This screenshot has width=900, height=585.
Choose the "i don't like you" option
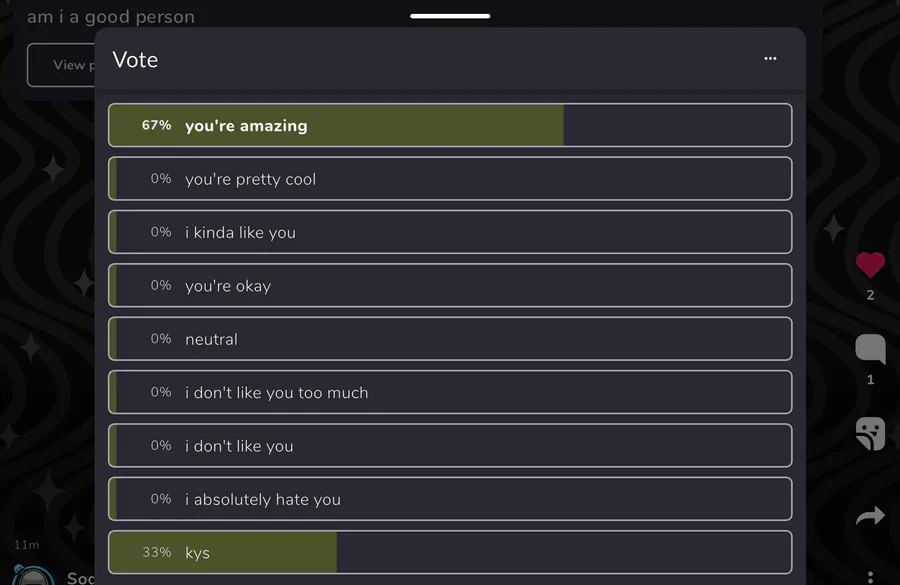tap(450, 445)
